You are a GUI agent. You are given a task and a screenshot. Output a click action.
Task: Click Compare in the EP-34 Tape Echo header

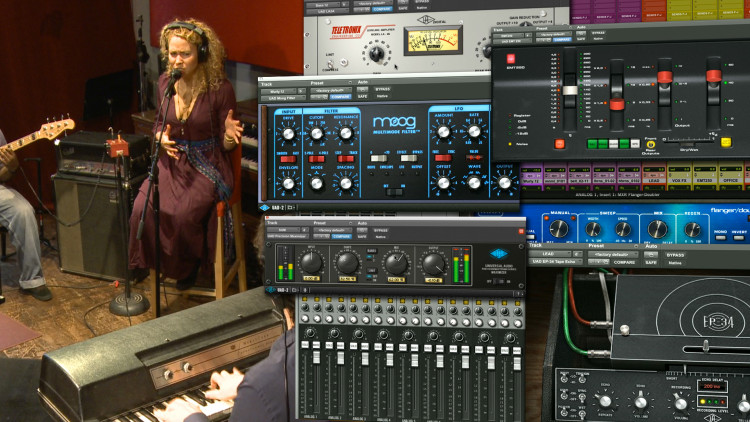[x=624, y=262]
